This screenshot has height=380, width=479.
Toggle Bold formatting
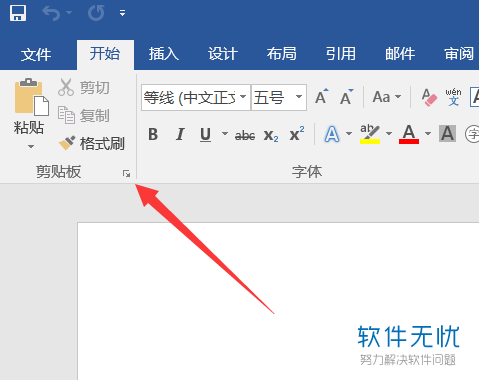click(153, 135)
